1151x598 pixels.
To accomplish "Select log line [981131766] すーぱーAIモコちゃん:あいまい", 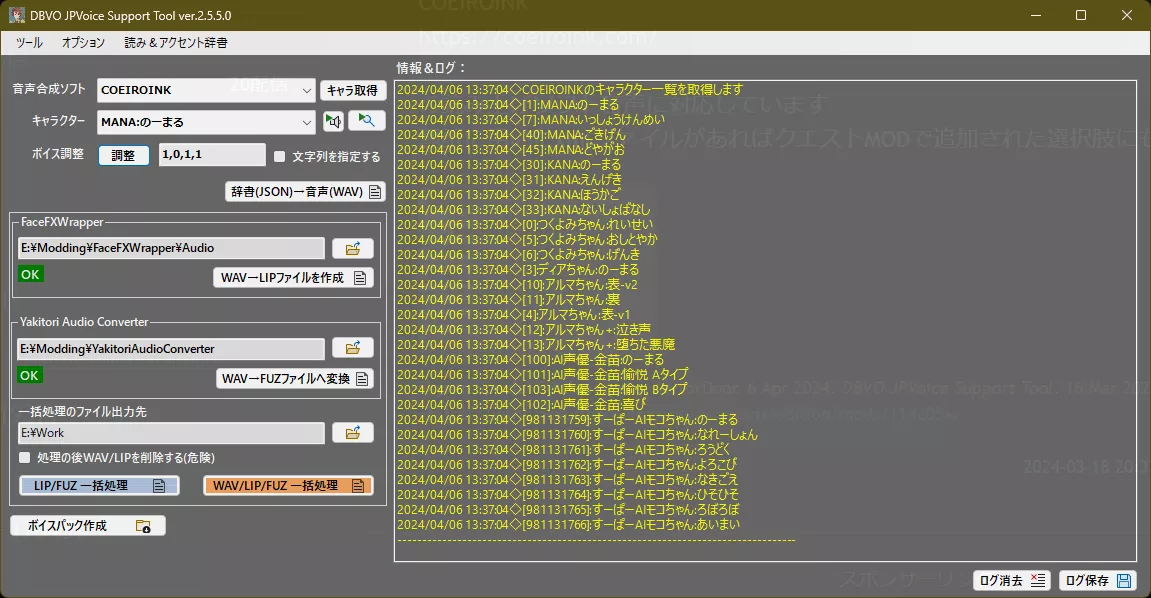I will coord(569,525).
